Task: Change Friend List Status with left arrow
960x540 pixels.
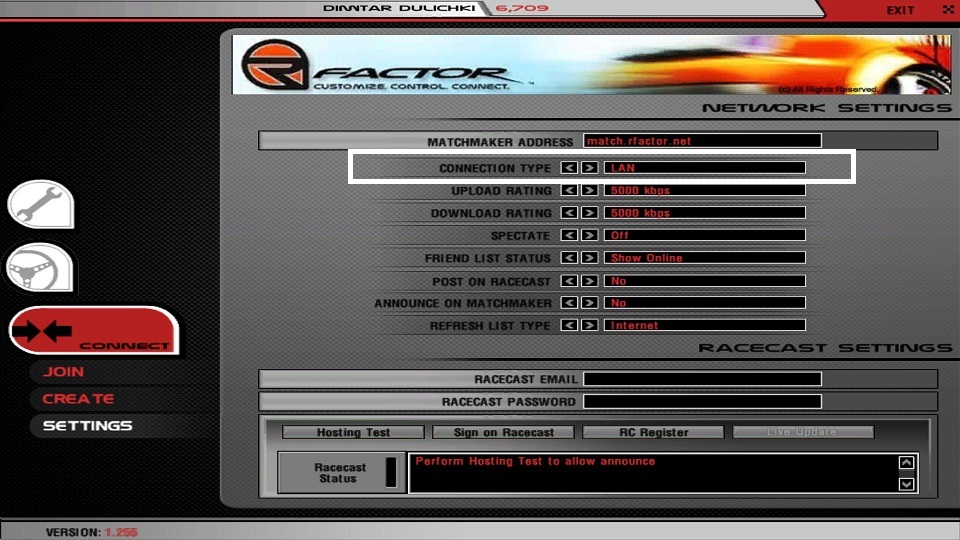Action: (x=569, y=258)
